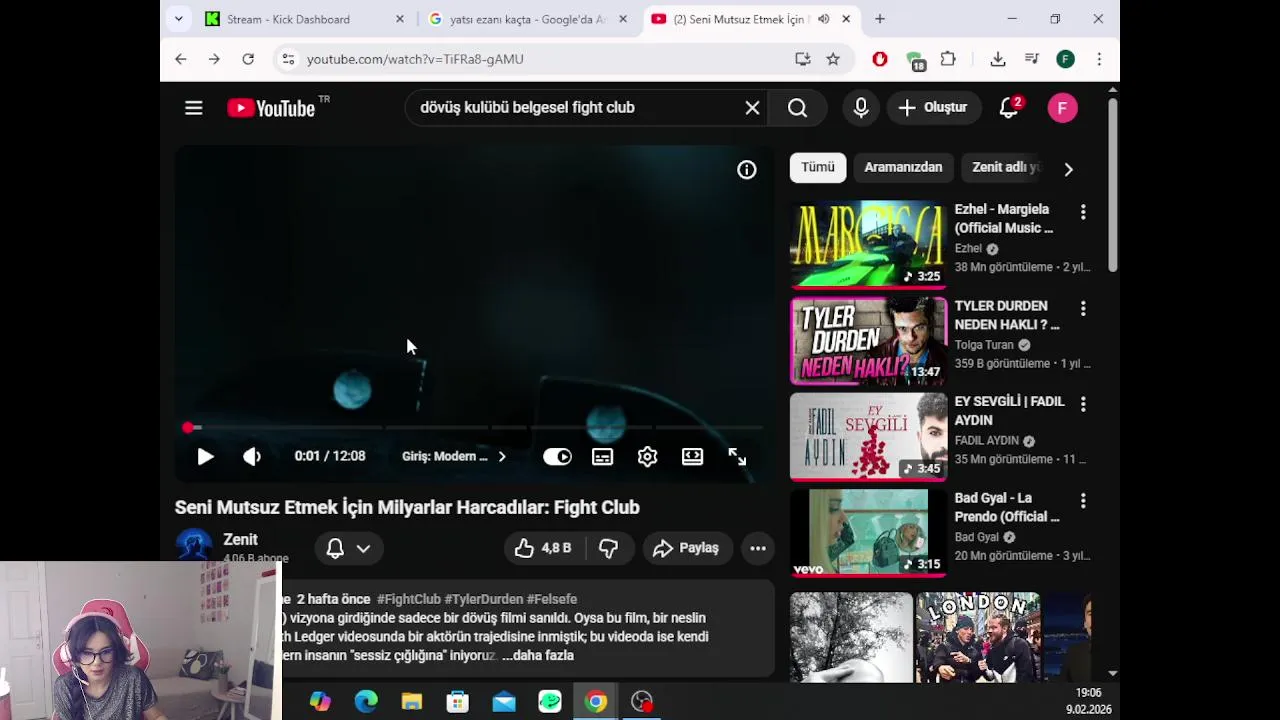Image resolution: width=1280 pixels, height=720 pixels.
Task: Start voice search with the microphone
Action: [861, 108]
